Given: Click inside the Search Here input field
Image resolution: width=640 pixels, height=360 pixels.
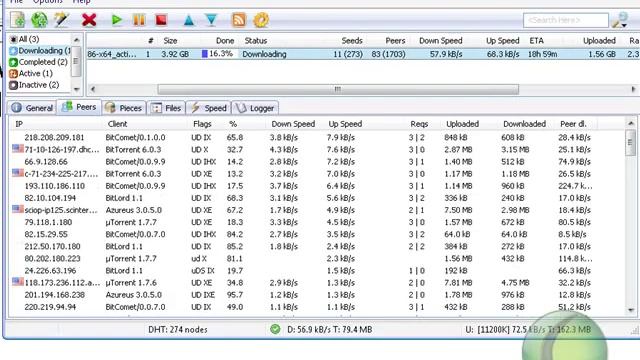Looking at the screenshot, I should coord(566,20).
